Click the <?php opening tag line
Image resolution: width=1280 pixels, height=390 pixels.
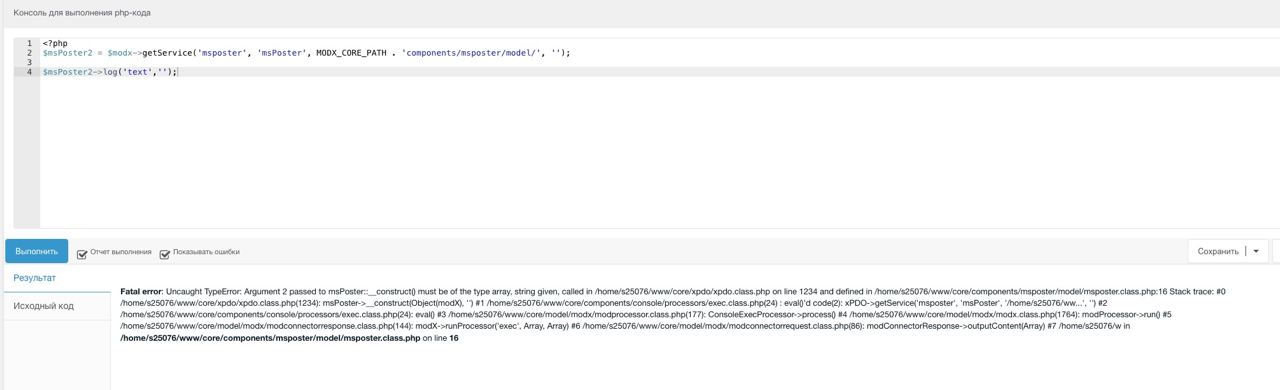[55, 44]
